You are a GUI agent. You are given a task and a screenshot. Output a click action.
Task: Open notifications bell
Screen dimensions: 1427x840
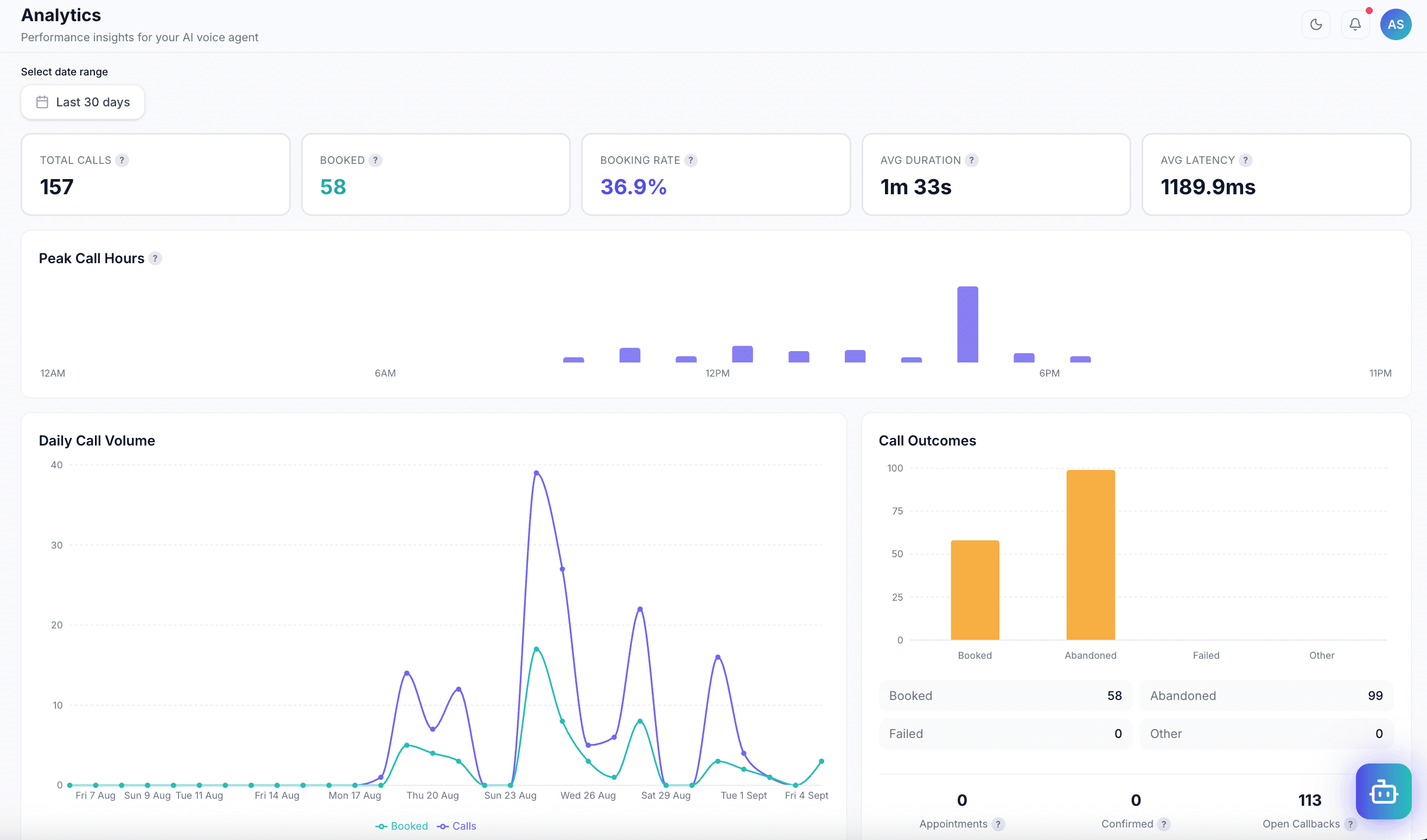[x=1355, y=24]
